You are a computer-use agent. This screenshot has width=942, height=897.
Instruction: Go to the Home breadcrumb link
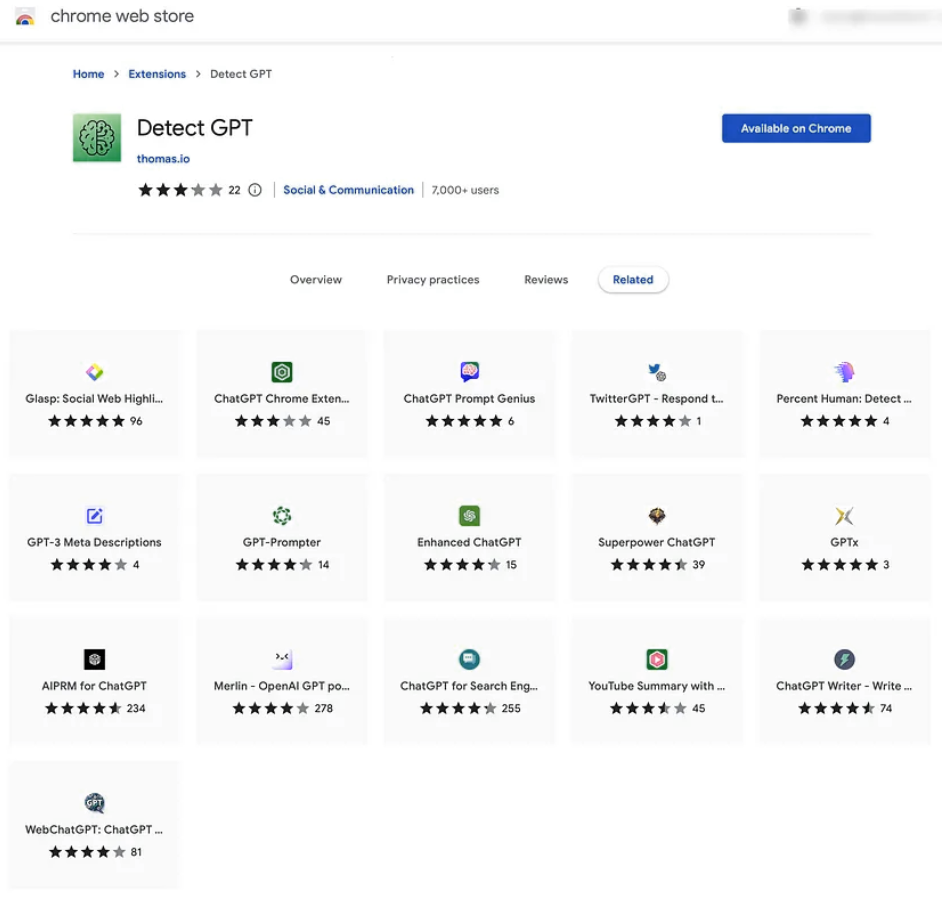[x=88, y=74]
